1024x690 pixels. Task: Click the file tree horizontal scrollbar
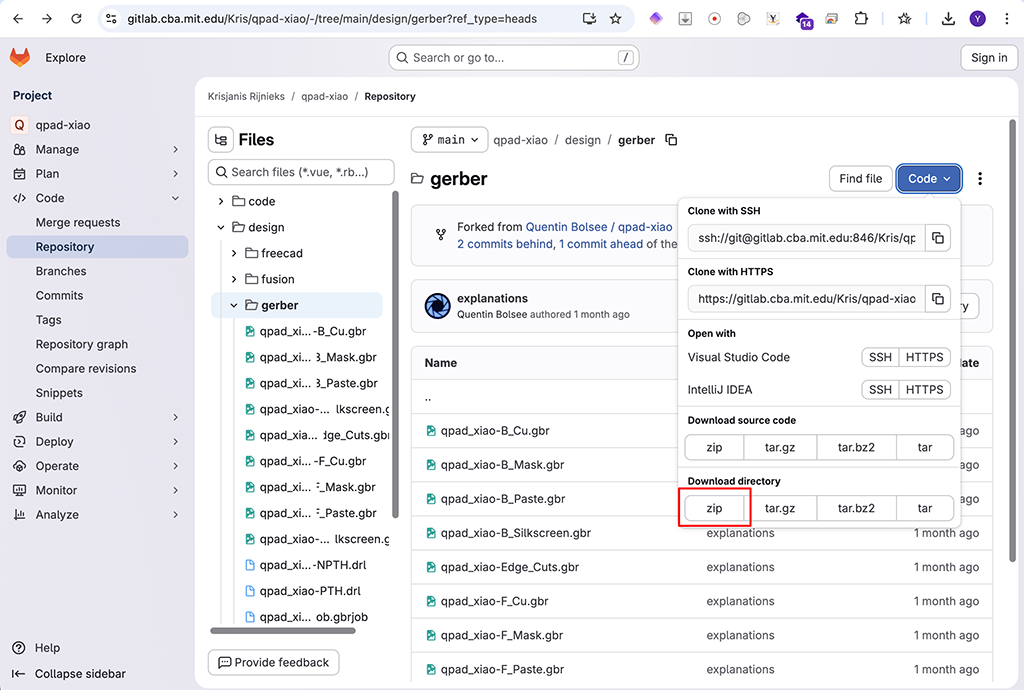coord(283,631)
